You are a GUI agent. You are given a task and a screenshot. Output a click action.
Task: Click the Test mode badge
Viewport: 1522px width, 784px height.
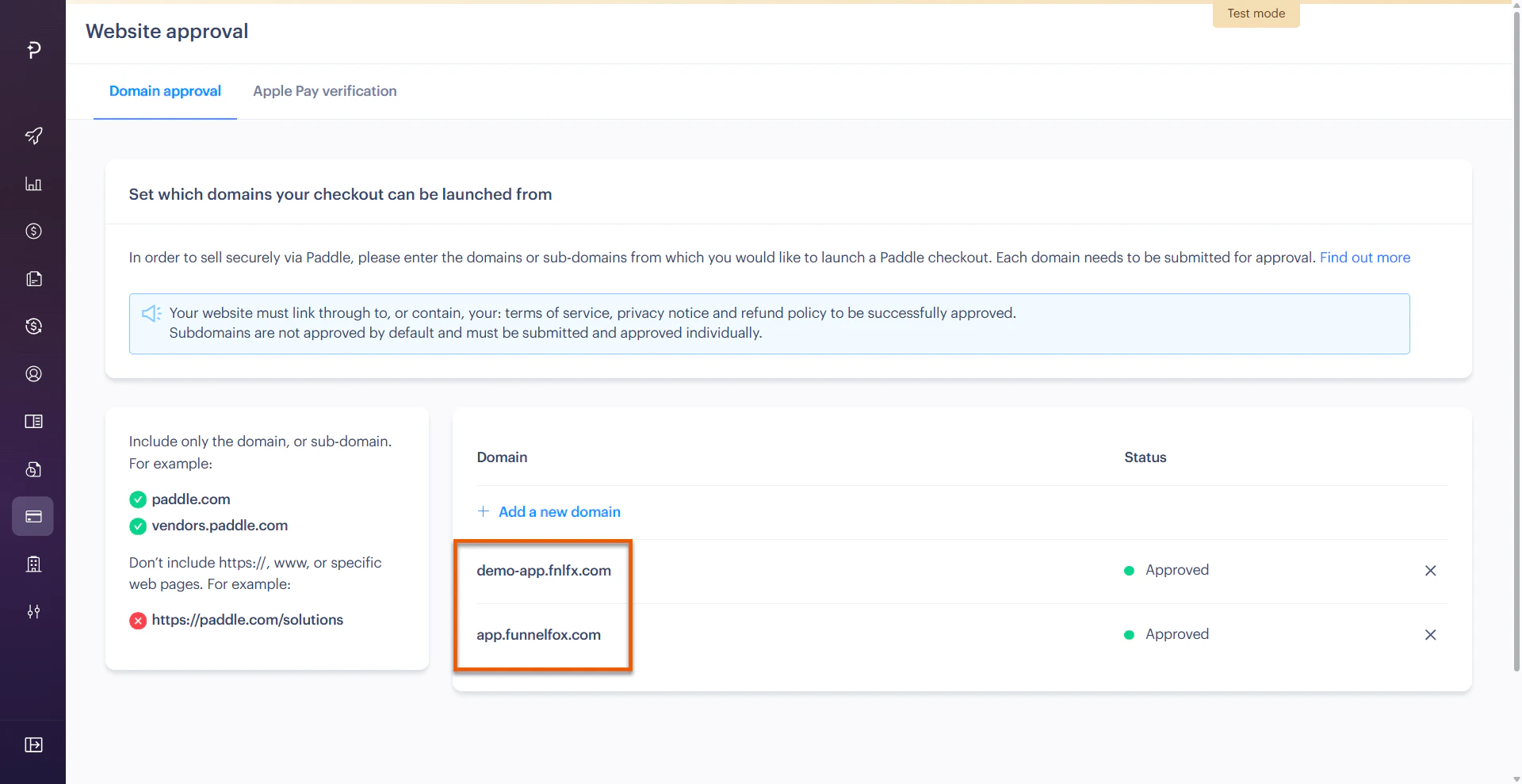(x=1256, y=13)
